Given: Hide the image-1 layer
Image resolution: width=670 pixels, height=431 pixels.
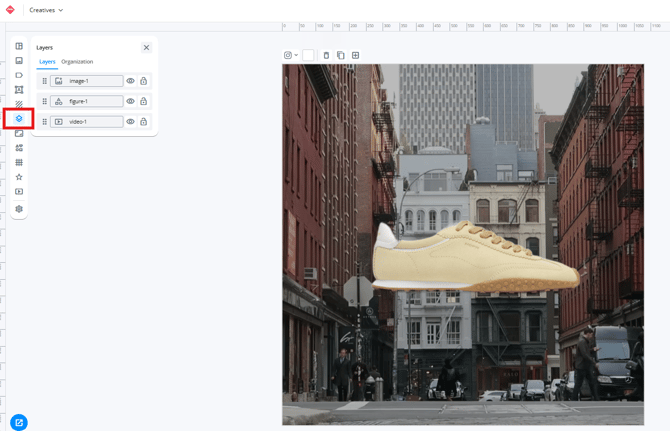Looking at the screenshot, I should 130,81.
